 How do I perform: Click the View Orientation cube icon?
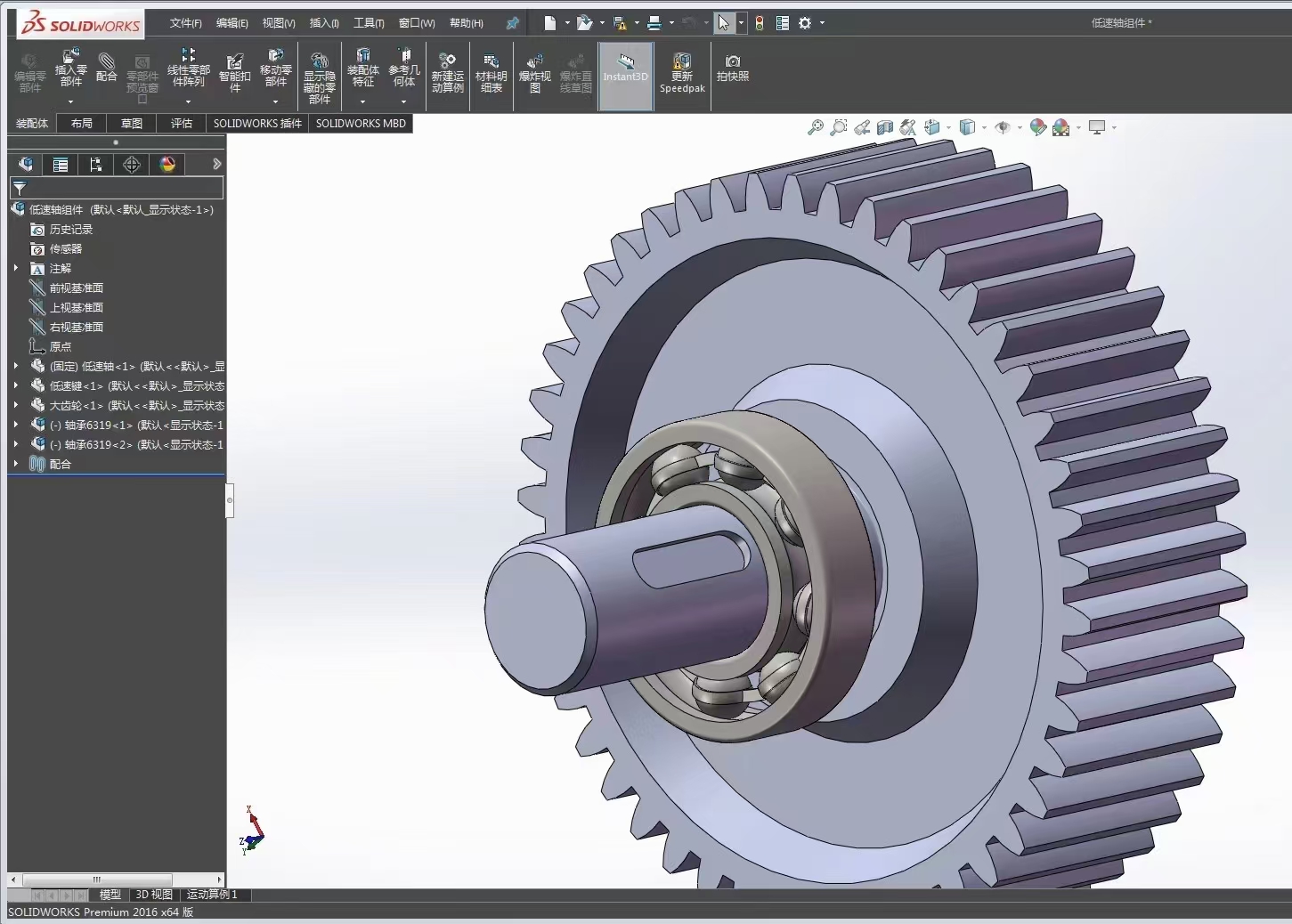click(x=931, y=127)
